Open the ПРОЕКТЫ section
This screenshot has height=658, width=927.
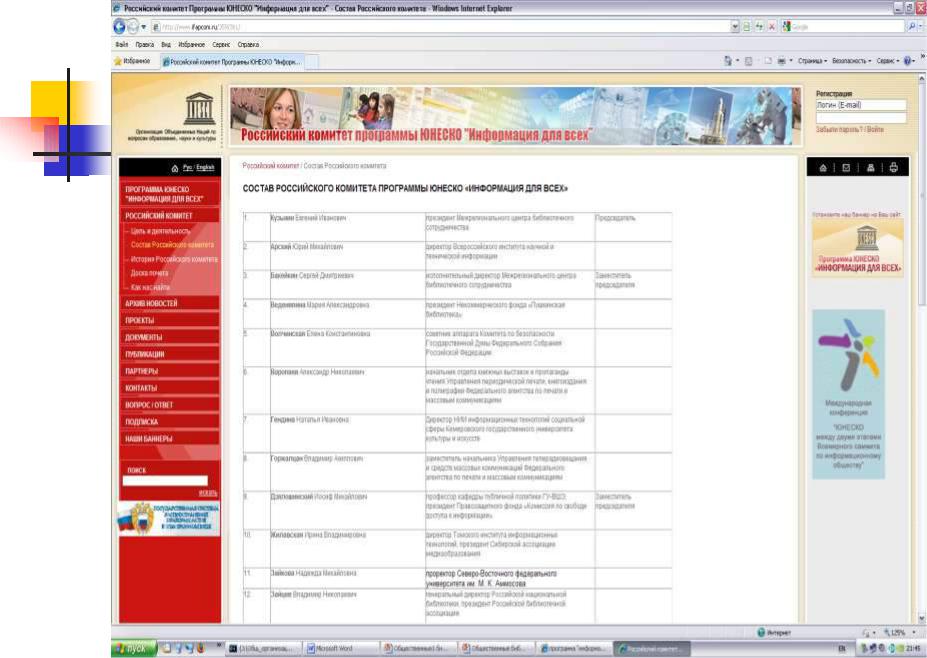tap(170, 320)
